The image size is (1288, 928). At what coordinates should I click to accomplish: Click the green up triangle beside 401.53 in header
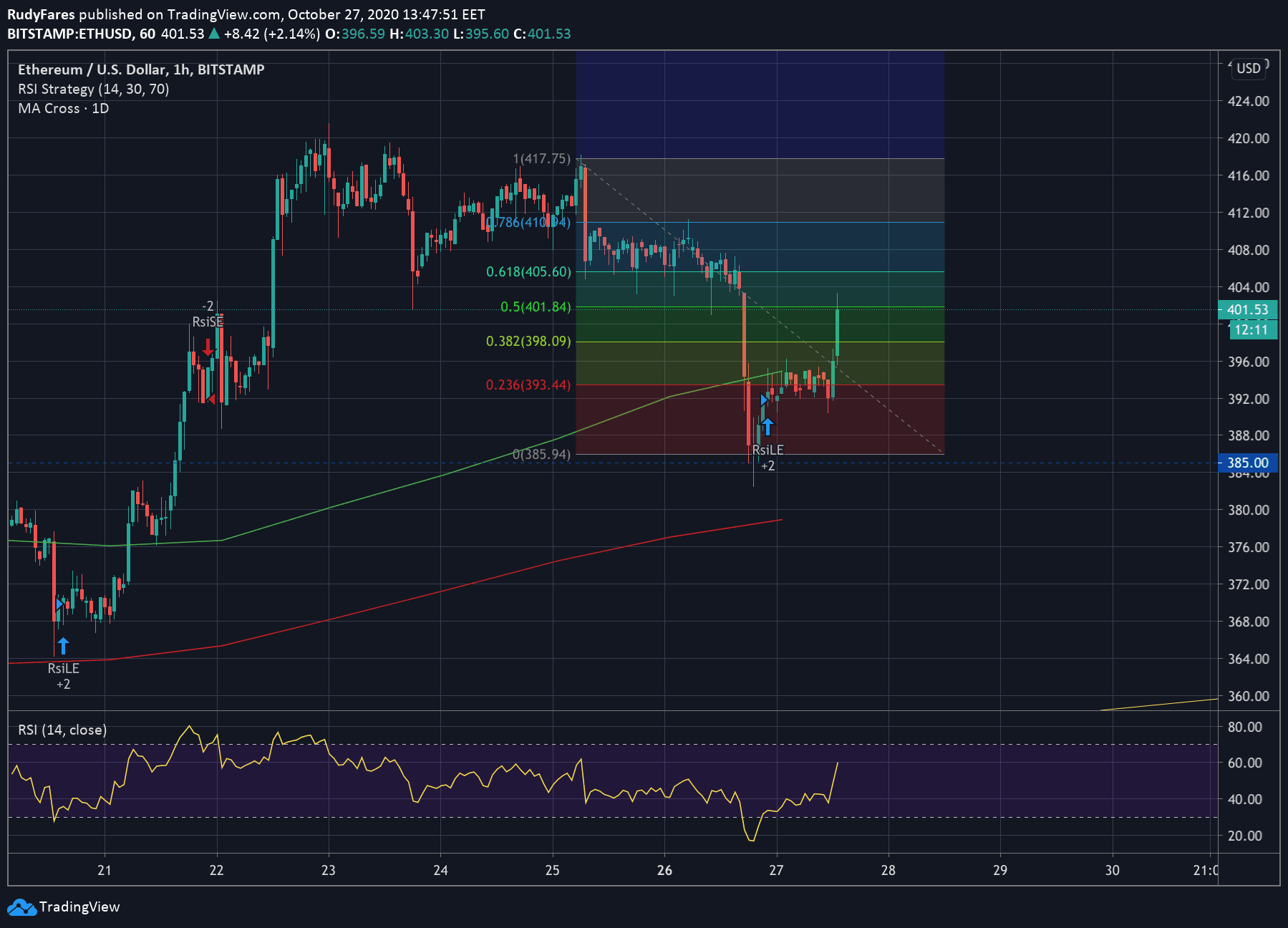(x=213, y=34)
